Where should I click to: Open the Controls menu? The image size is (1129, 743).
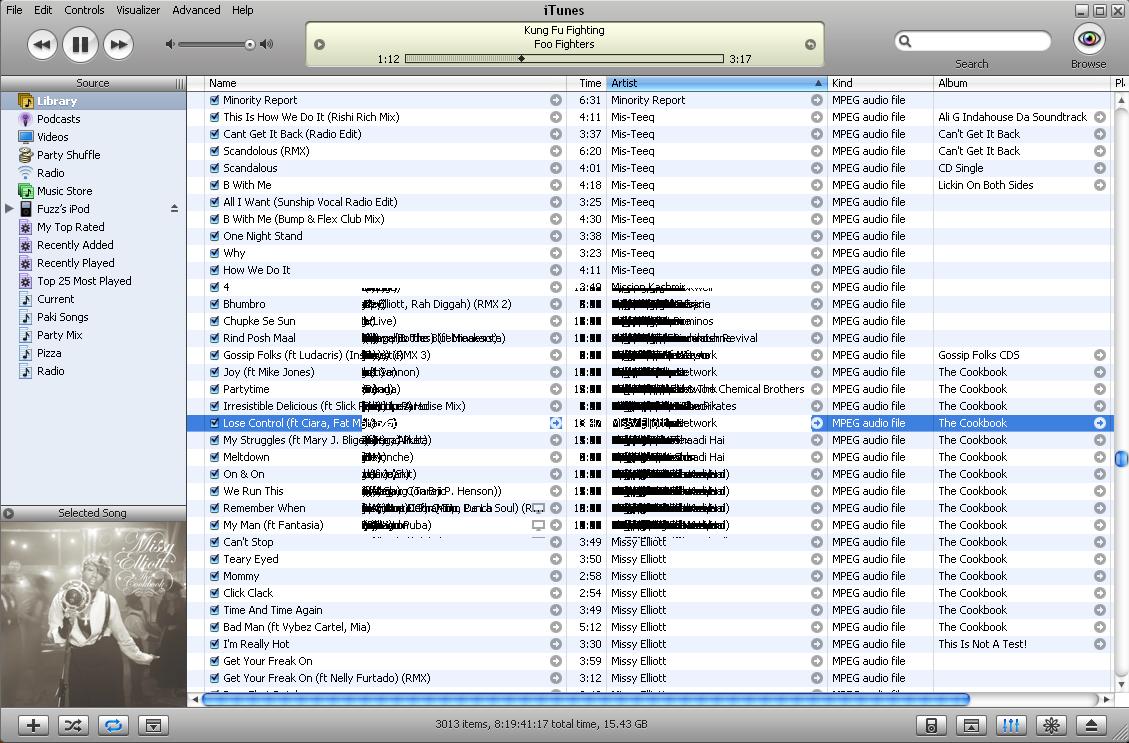pyautogui.click(x=84, y=10)
